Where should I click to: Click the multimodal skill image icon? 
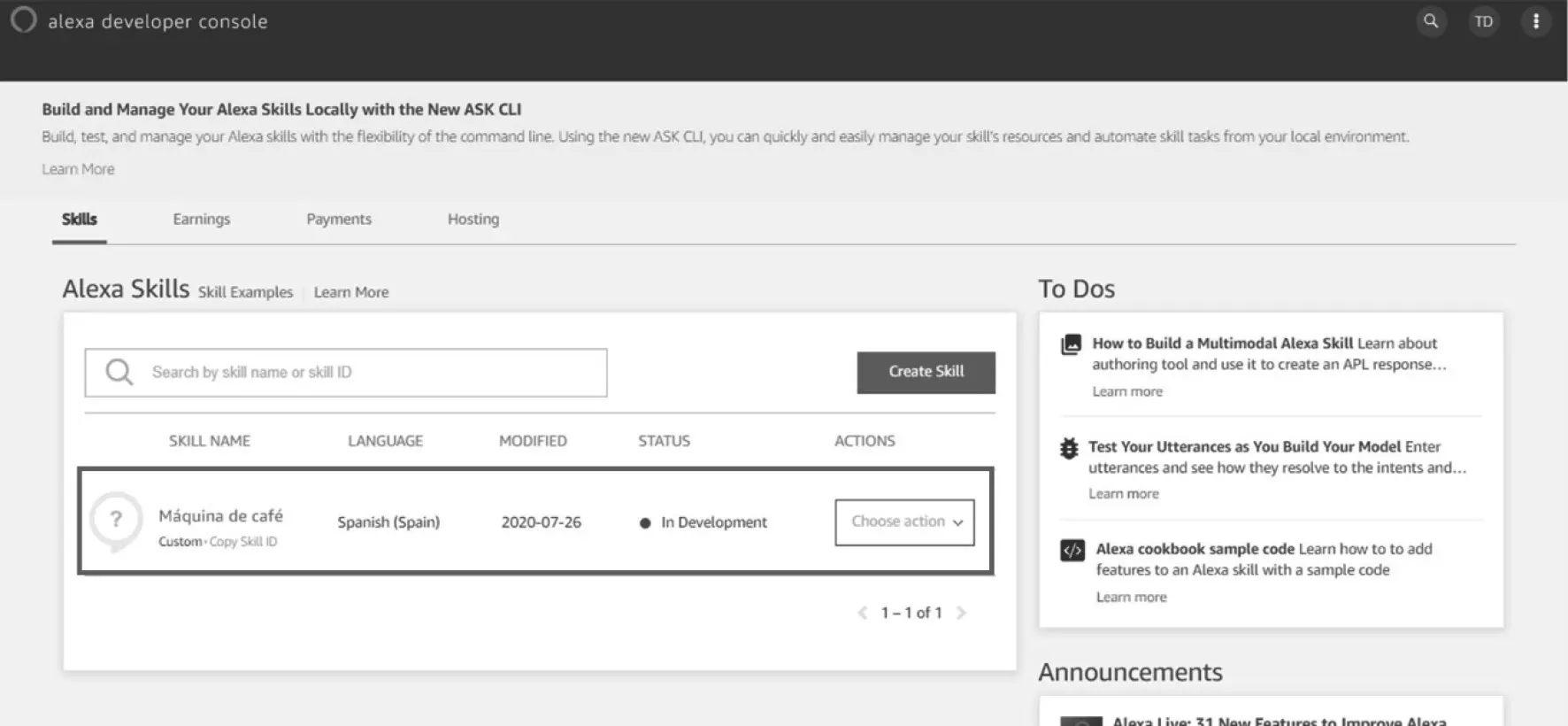tap(1071, 344)
